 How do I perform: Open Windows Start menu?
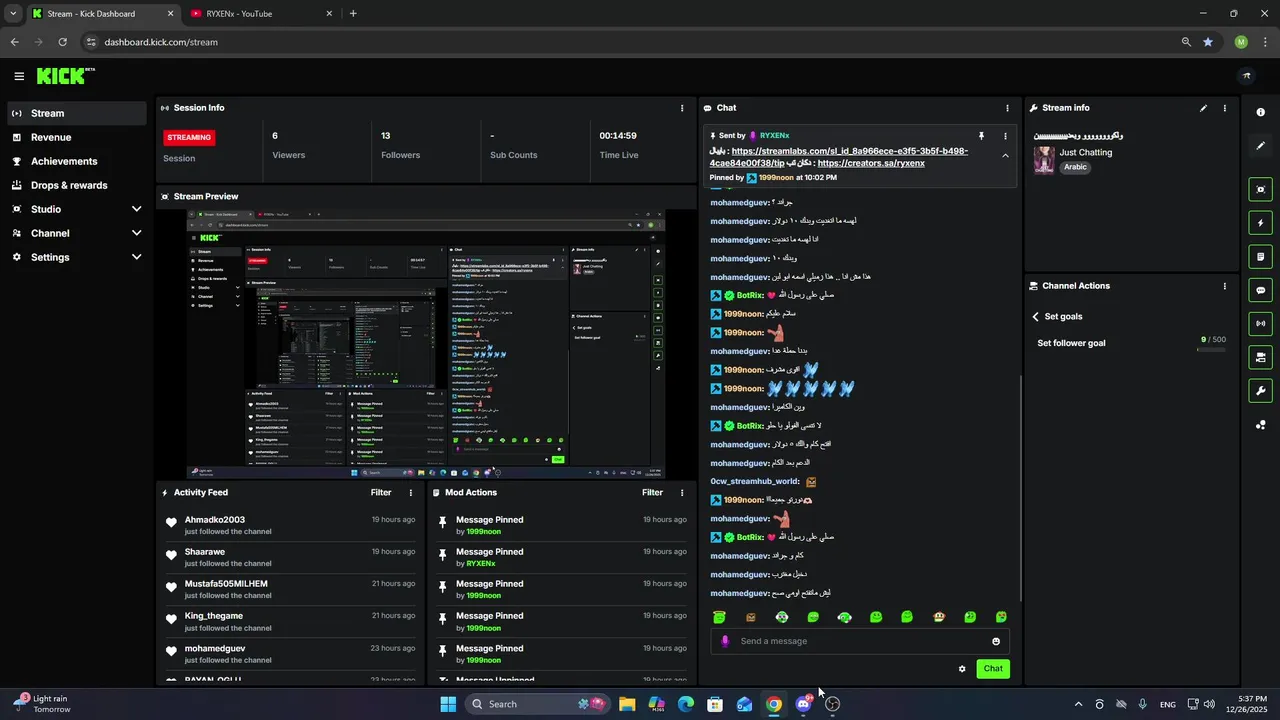448,704
